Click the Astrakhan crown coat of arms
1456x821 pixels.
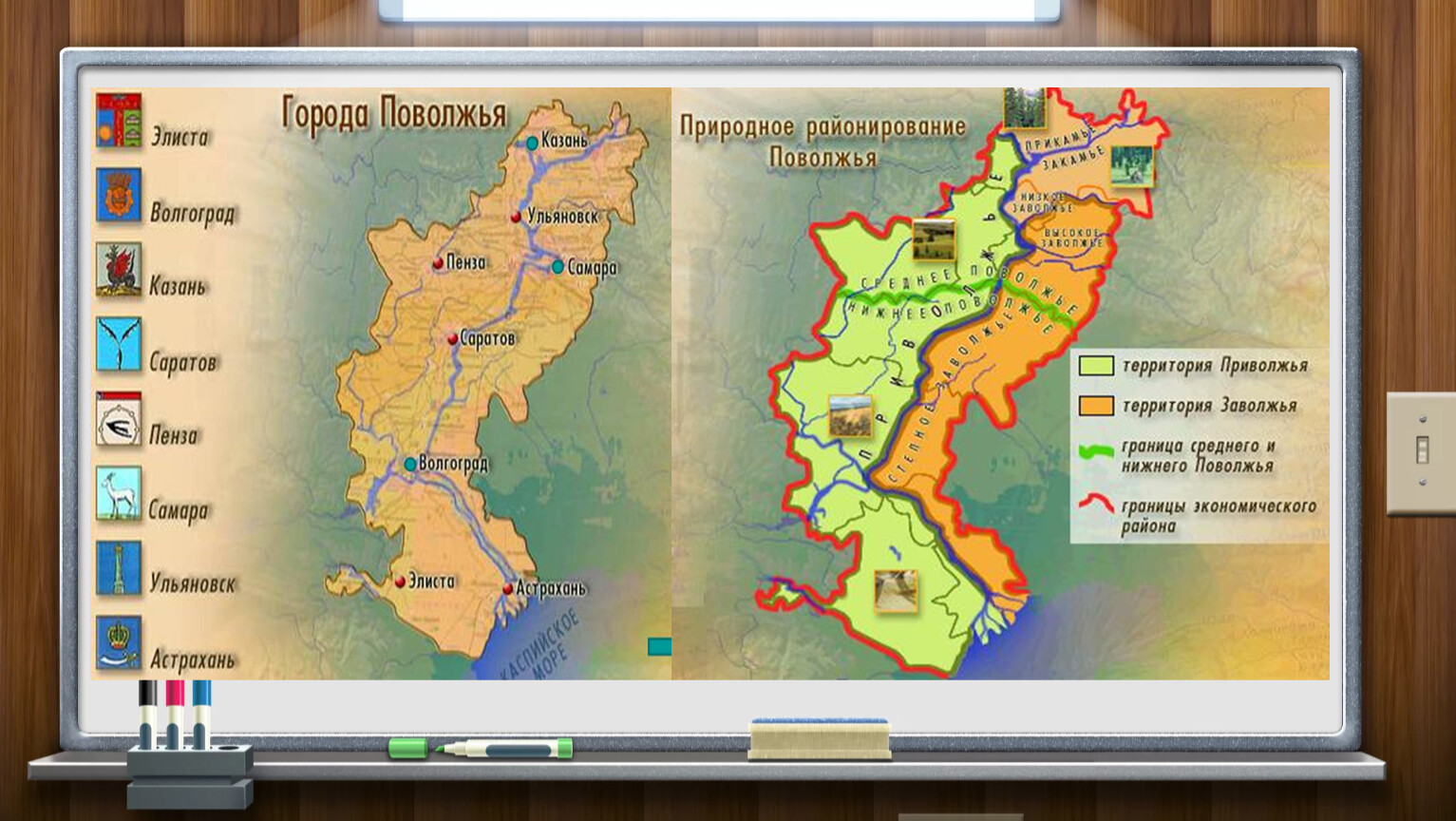point(119,642)
